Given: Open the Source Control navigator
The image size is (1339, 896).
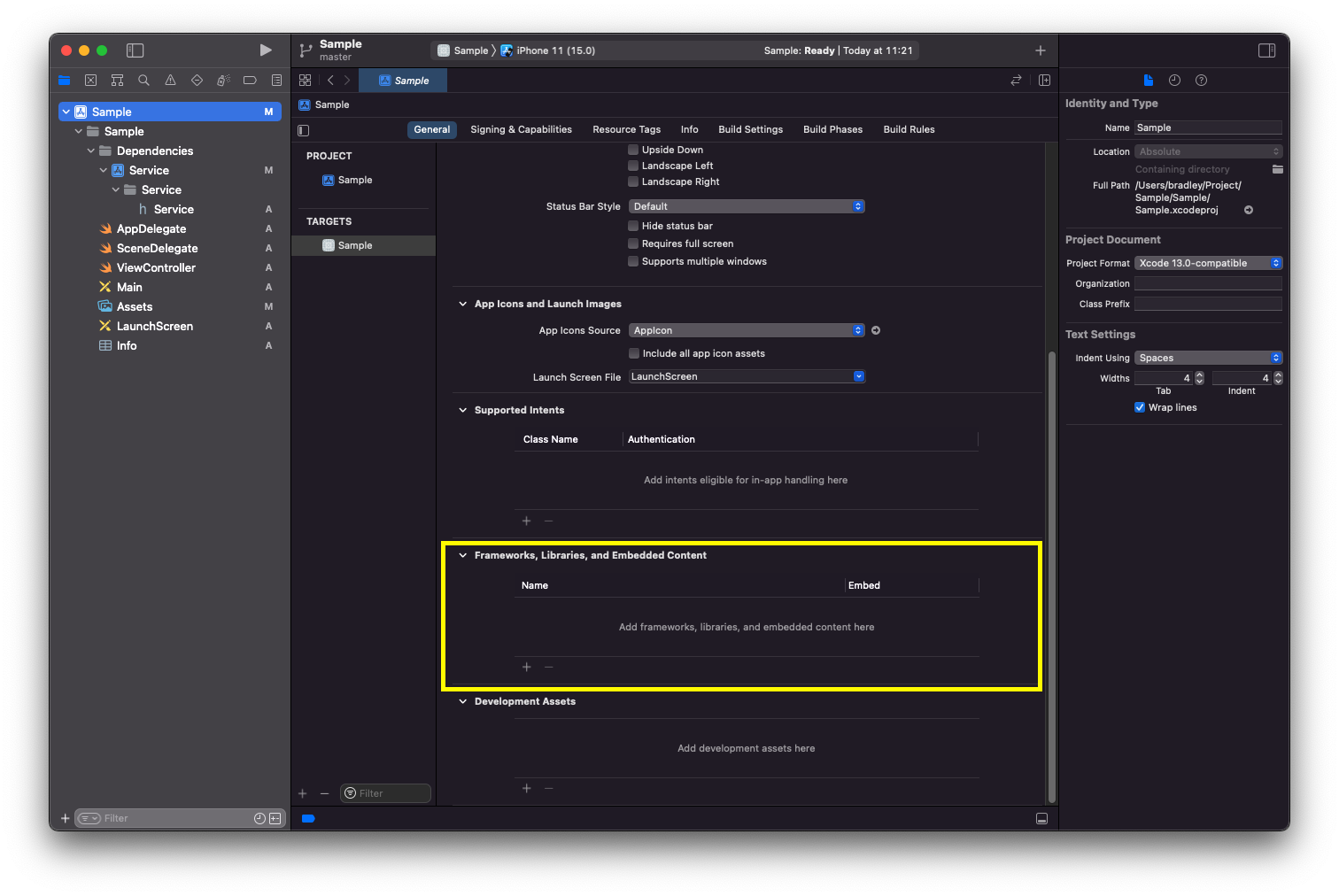Looking at the screenshot, I should click(x=90, y=81).
